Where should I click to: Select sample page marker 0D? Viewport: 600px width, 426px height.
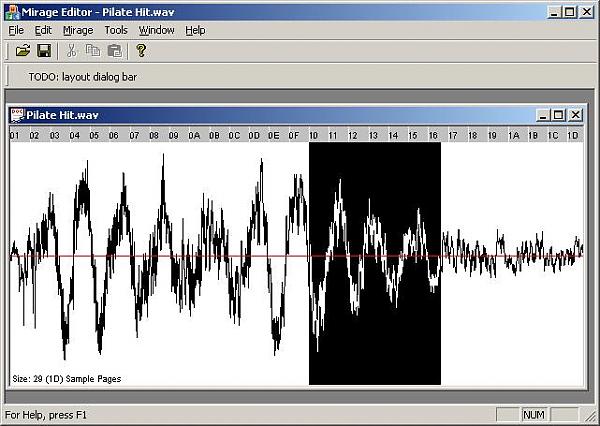254,135
